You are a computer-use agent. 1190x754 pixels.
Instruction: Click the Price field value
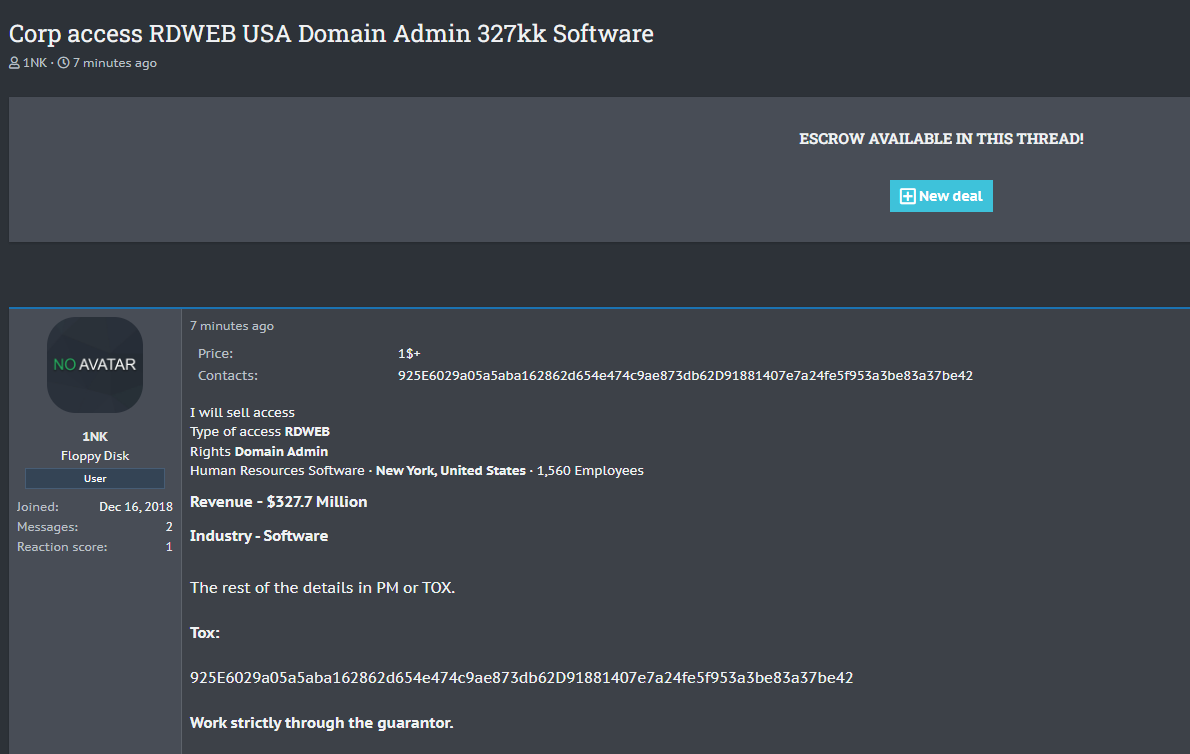[409, 354]
